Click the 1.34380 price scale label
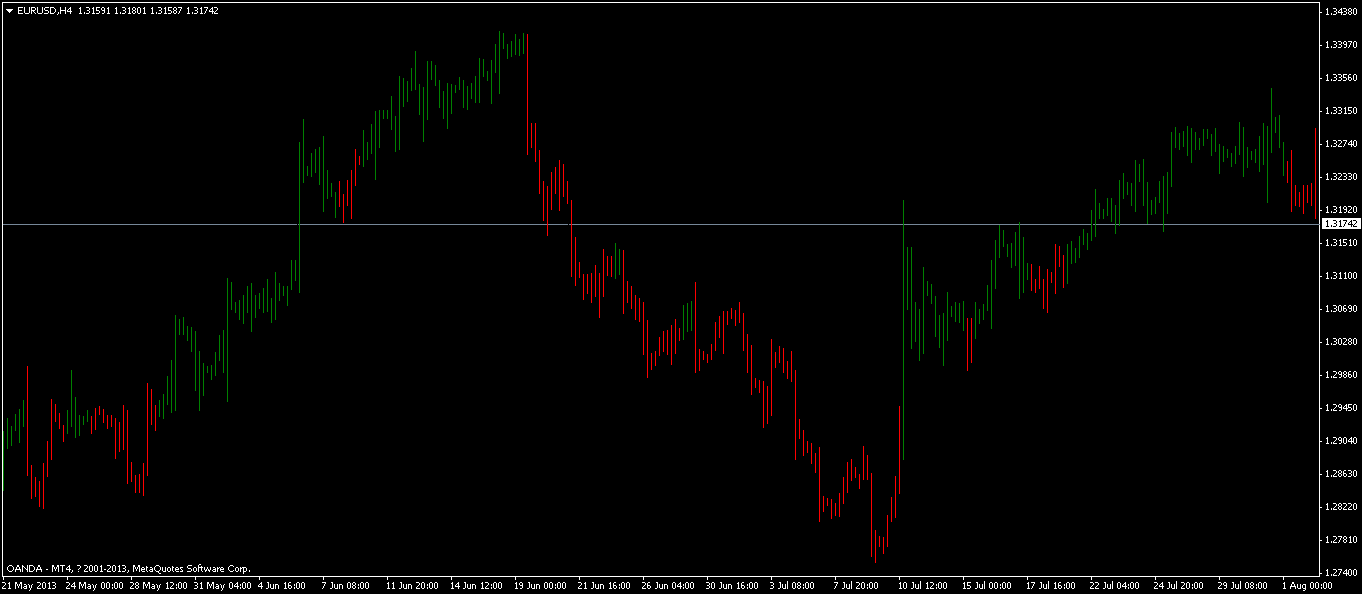Screen dimensions: 1362x594 tap(1340, 11)
